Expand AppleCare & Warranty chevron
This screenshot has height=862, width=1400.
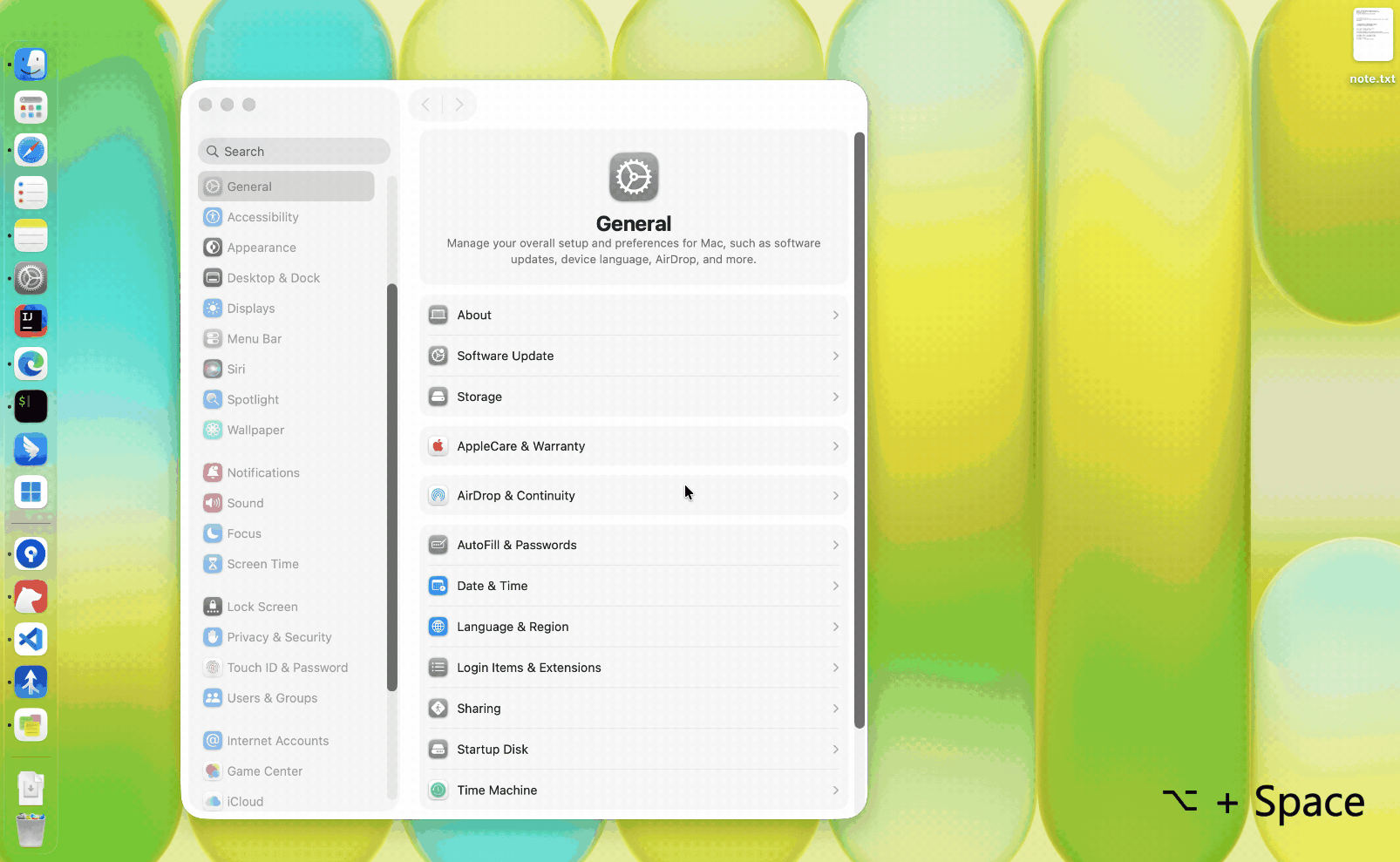[x=835, y=446]
